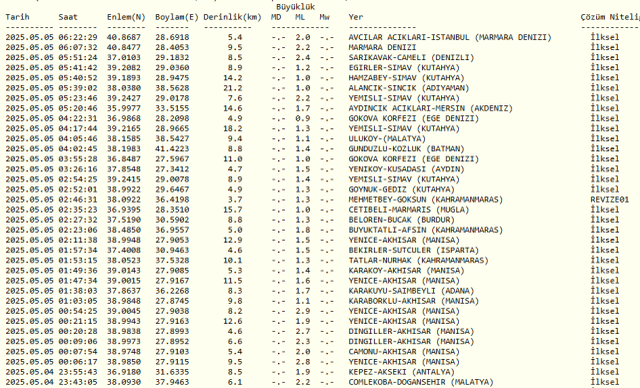
Task: Click the depth value '18.2'
Action: click(233, 129)
